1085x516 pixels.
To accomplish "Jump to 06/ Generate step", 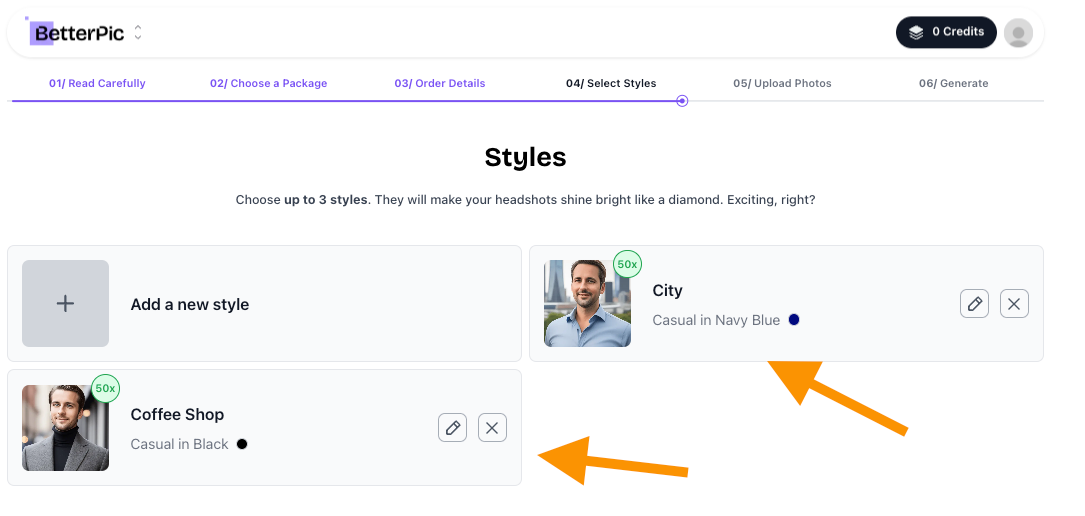I will click(x=954, y=83).
